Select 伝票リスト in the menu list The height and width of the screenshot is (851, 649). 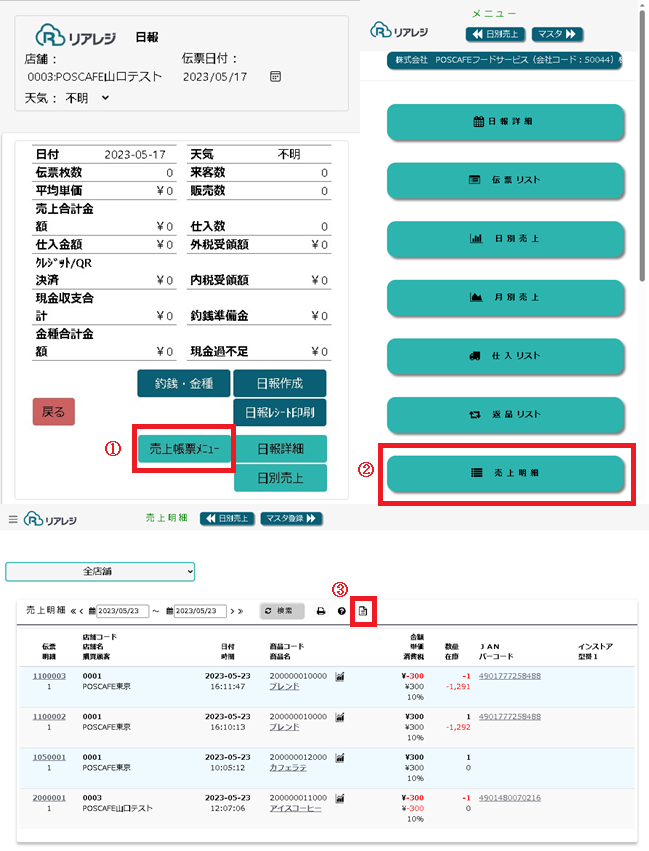(505, 180)
